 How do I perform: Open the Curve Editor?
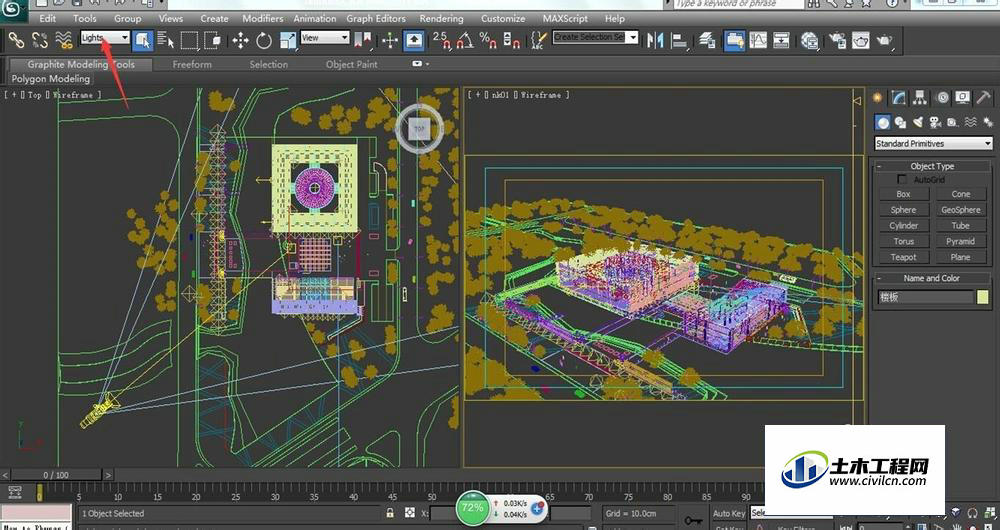758,40
